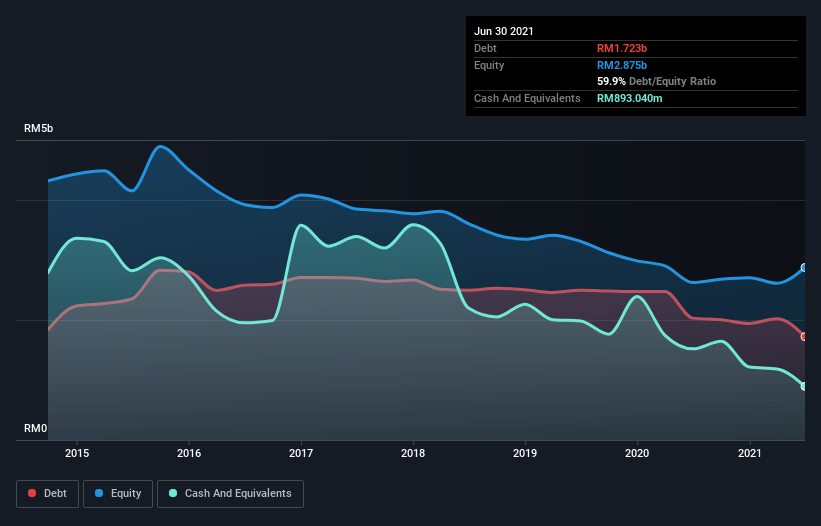Click the RM893.040m cash value
This screenshot has width=821, height=526.
click(630, 98)
